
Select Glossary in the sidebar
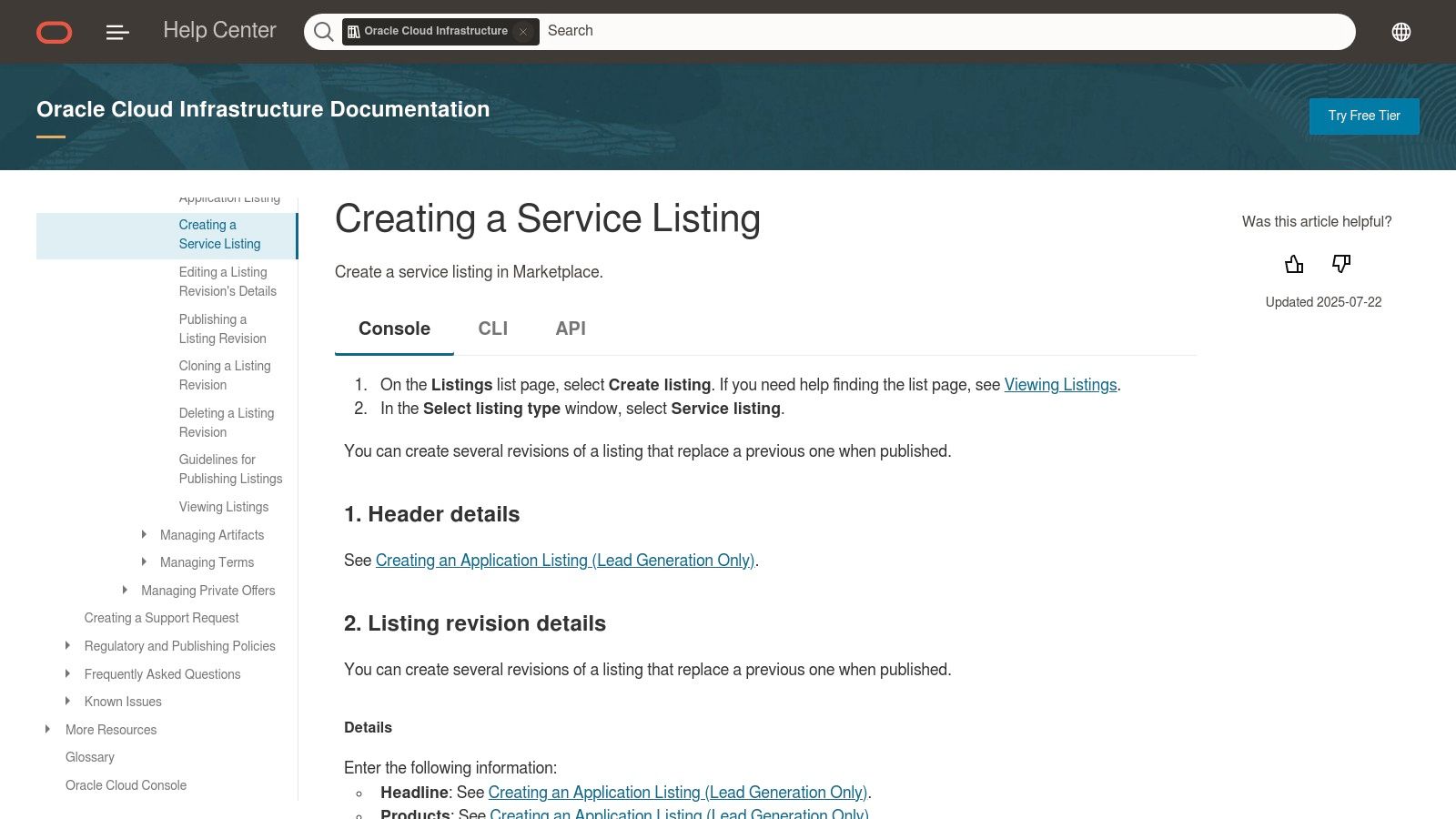(89, 756)
